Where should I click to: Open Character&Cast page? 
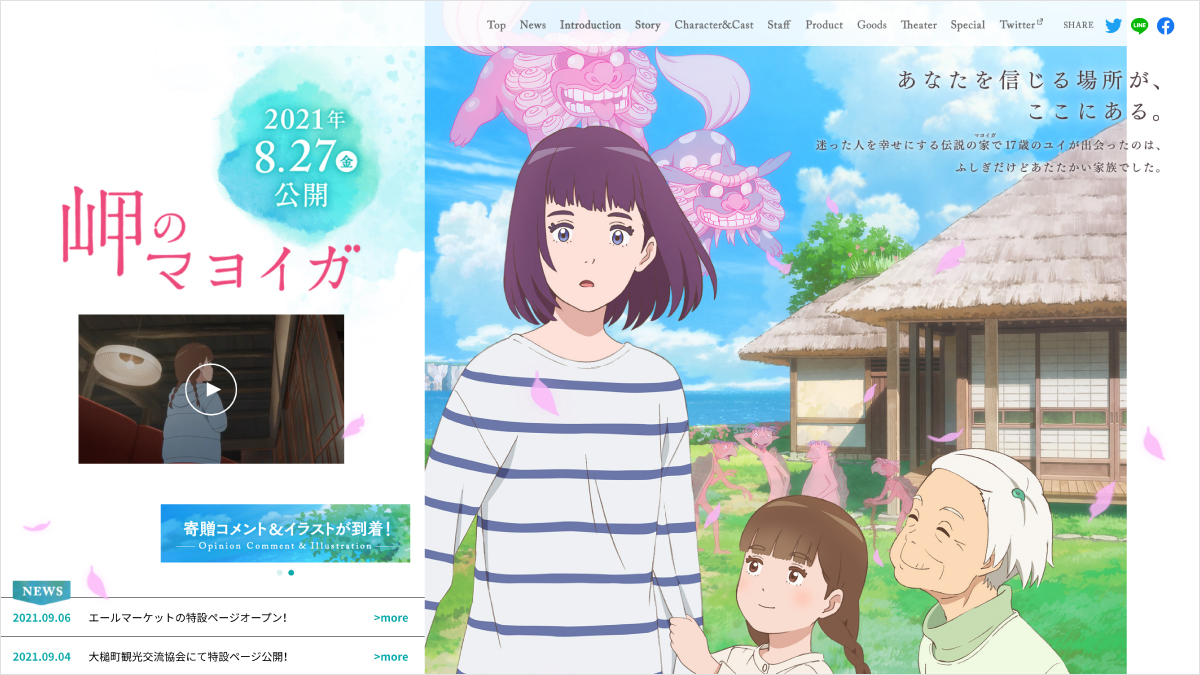pos(714,25)
